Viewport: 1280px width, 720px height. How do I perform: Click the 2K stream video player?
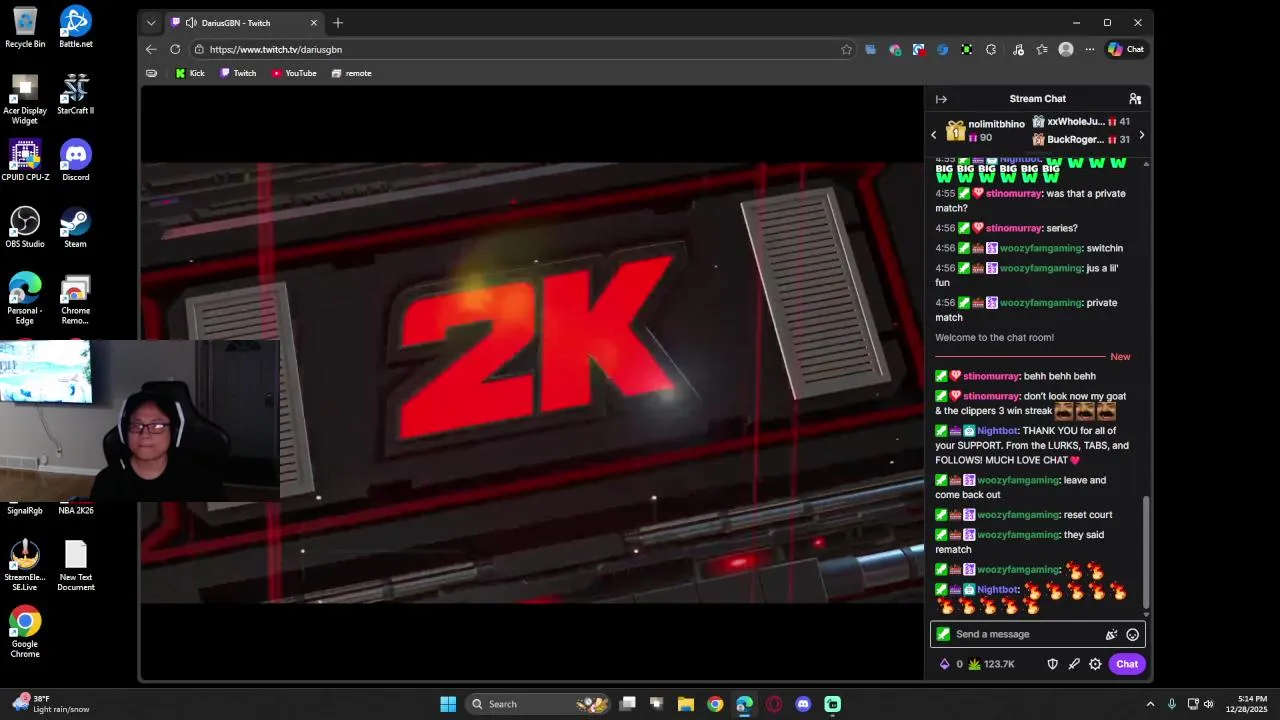(532, 382)
